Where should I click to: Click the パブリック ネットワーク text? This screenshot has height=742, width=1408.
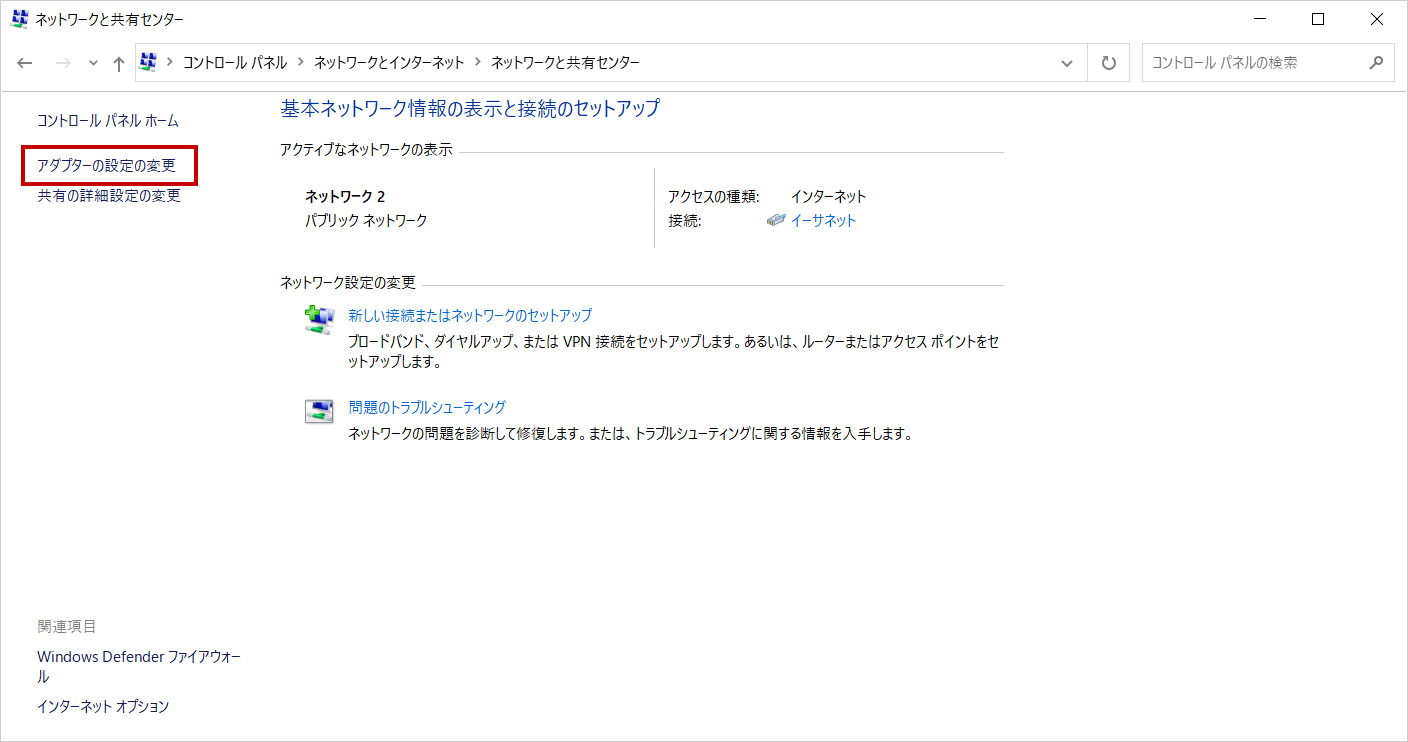[x=366, y=220]
